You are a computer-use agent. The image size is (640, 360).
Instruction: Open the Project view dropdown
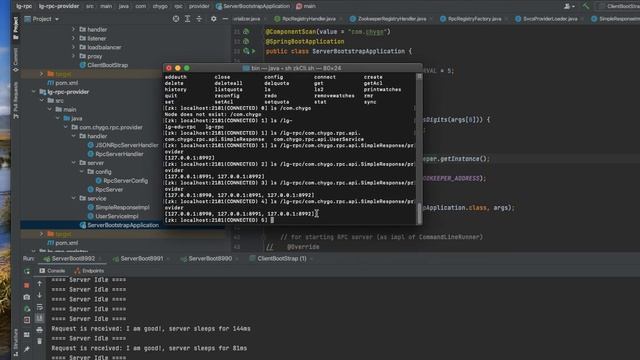point(42,19)
